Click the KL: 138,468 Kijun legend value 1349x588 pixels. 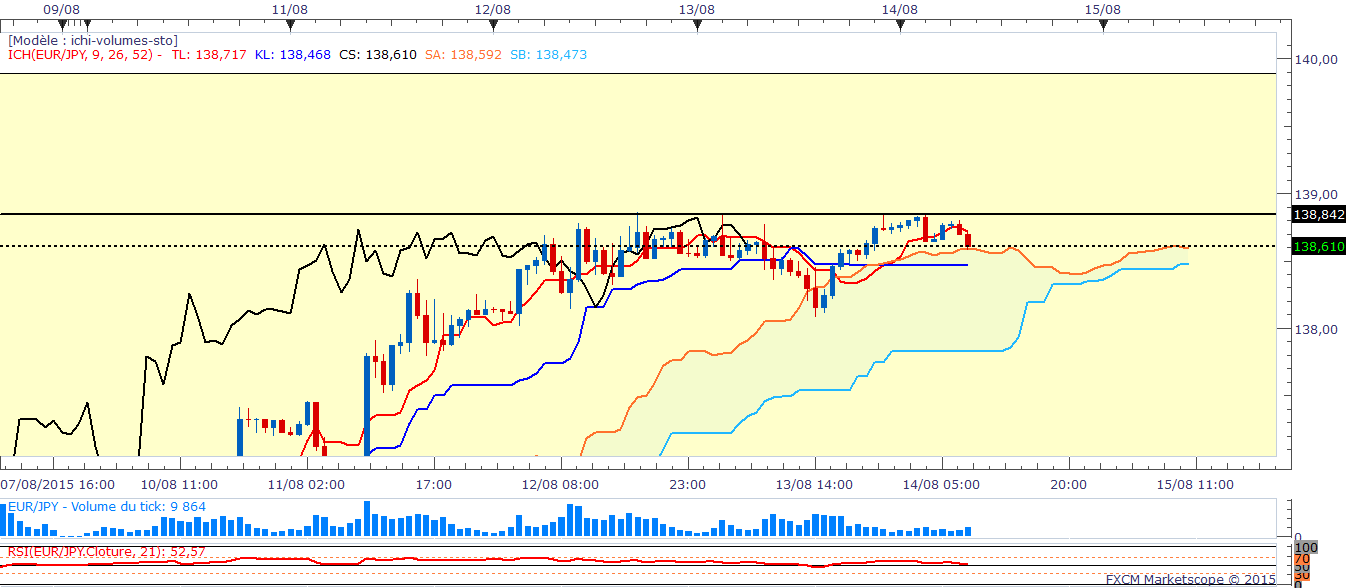click(x=293, y=54)
